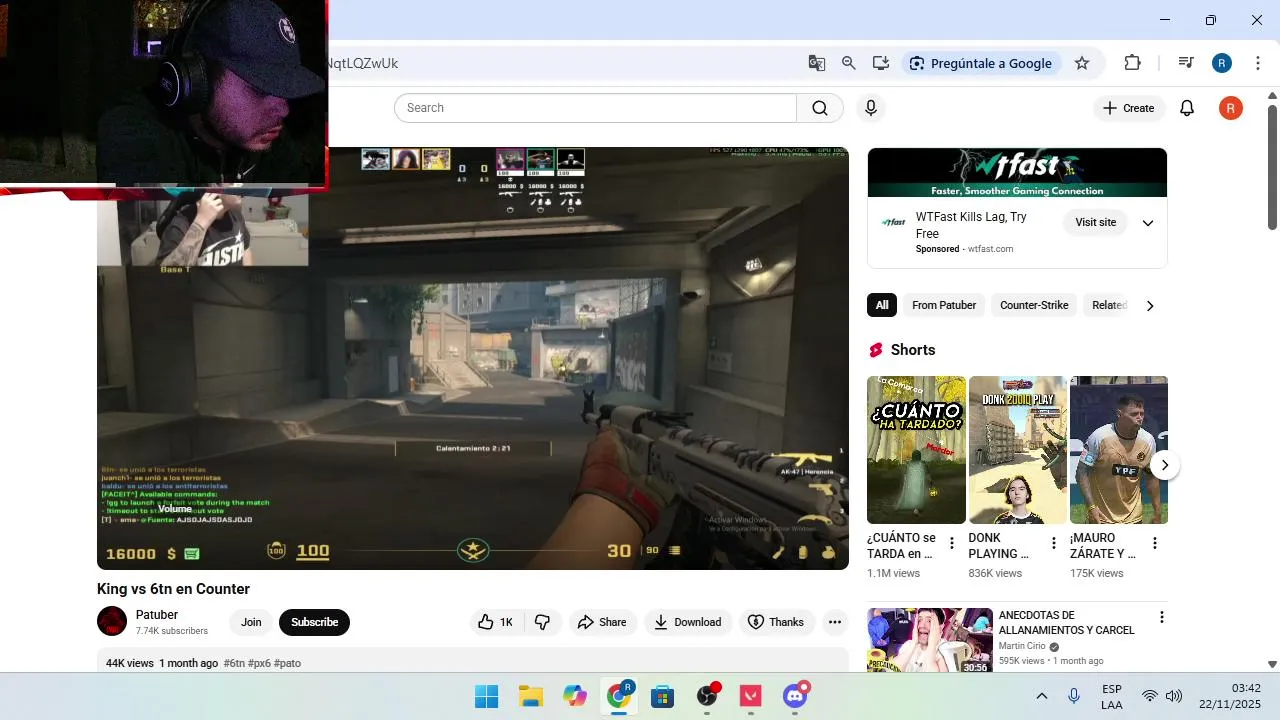Open the Patuber channel avatar
This screenshot has height=720, width=1280.
[112, 621]
